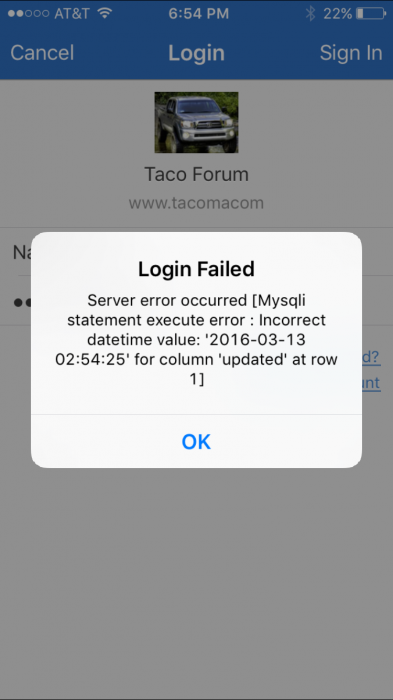Tap the AT&T carrier label
393x700 pixels.
click(x=72, y=13)
